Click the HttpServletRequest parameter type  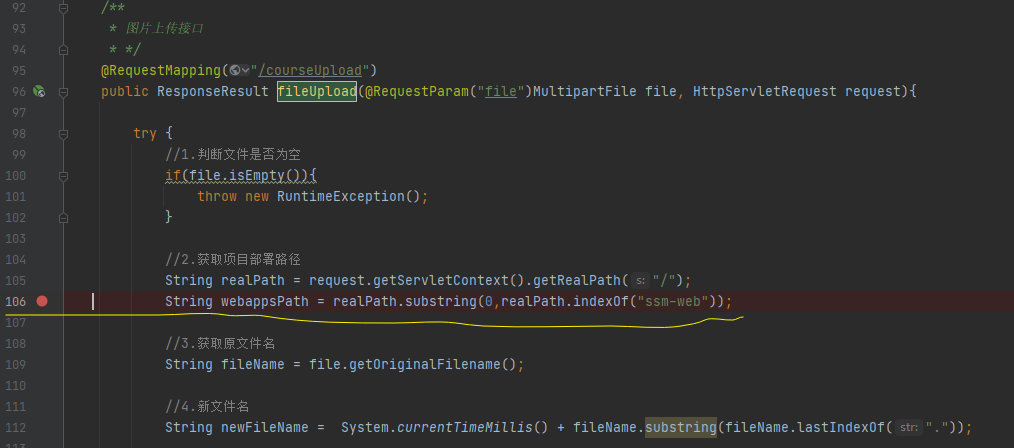(764, 92)
